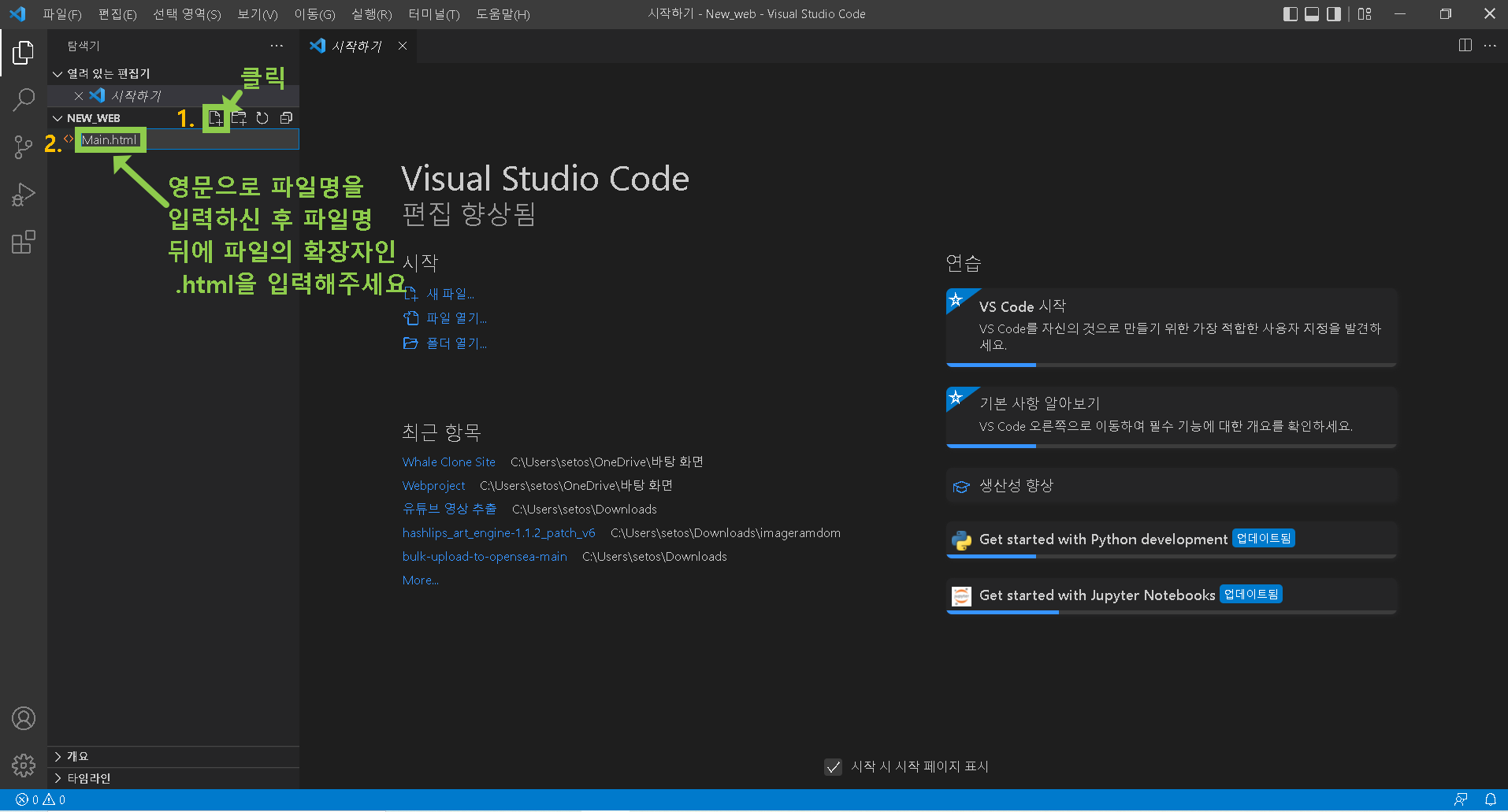Screen dimensions: 1508x812
Task: Open the 기본 사항 알아보기 walkthrough card
Action: coord(1172,417)
